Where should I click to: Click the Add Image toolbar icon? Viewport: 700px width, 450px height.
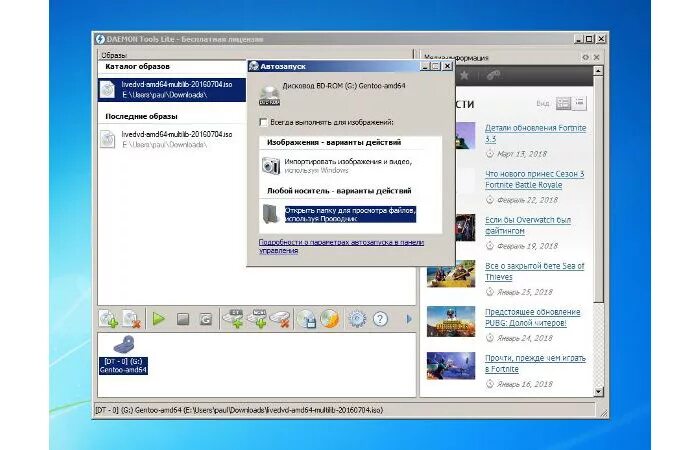(108, 319)
